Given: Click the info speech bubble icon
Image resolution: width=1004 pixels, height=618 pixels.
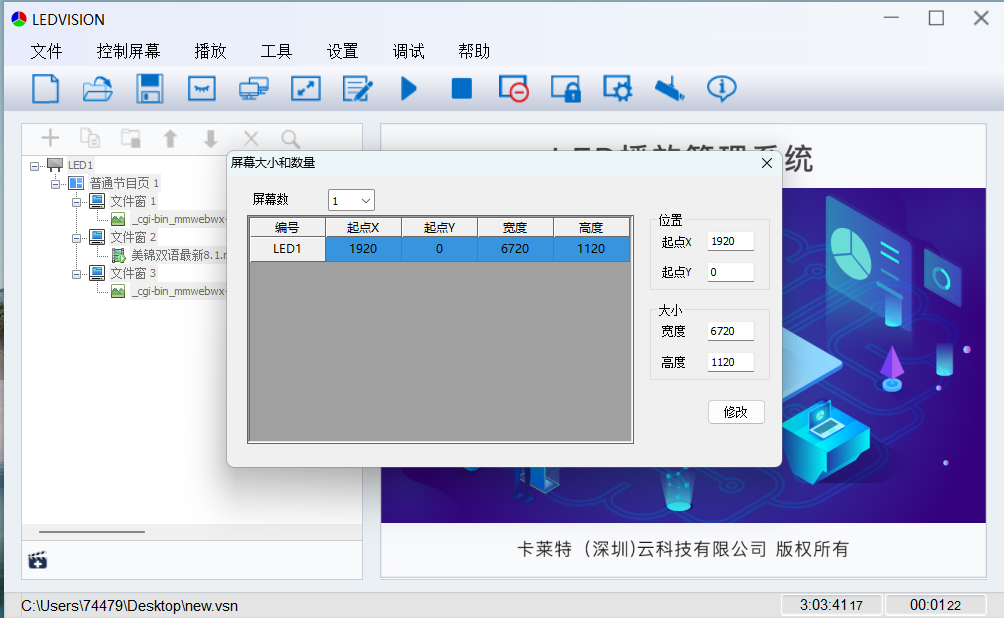Looking at the screenshot, I should click(x=721, y=89).
